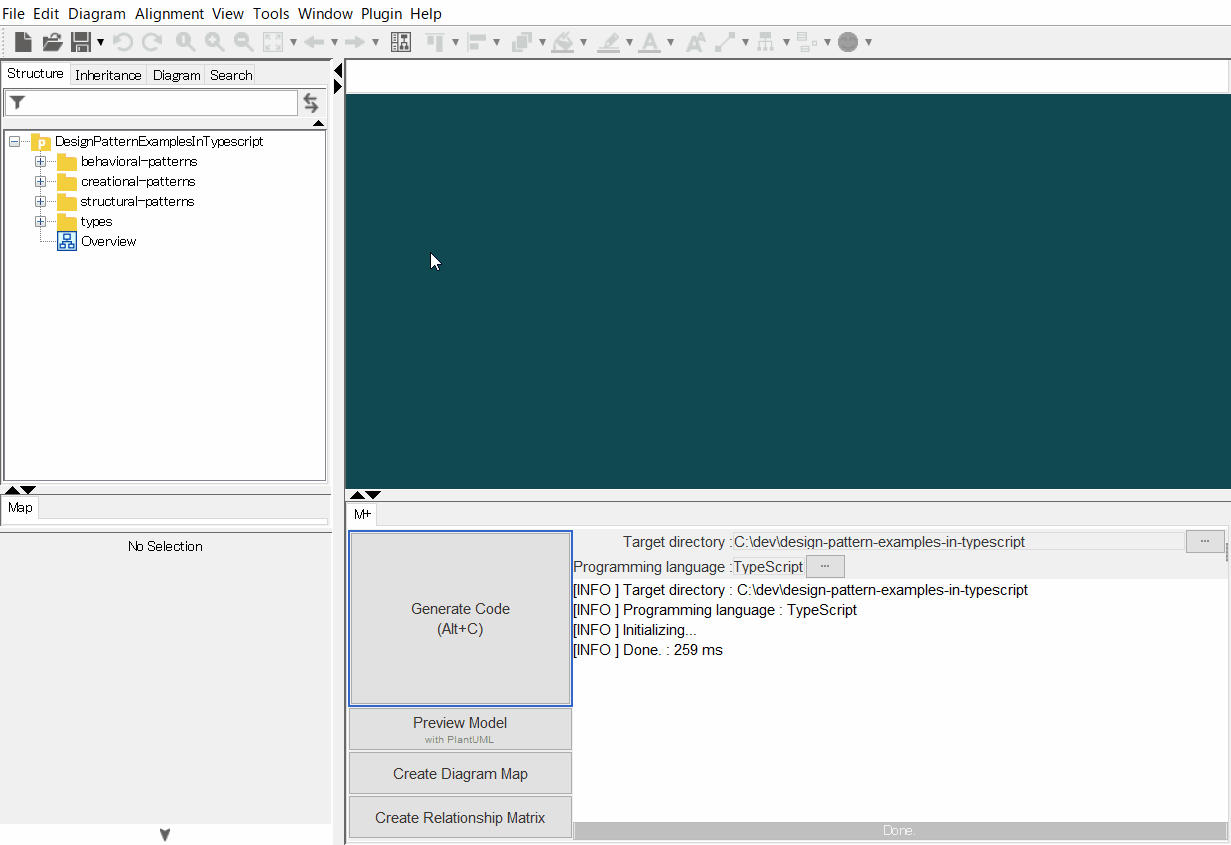Select the structural-patterns folder label
Screen dimensions: 1231x845
click(x=137, y=202)
